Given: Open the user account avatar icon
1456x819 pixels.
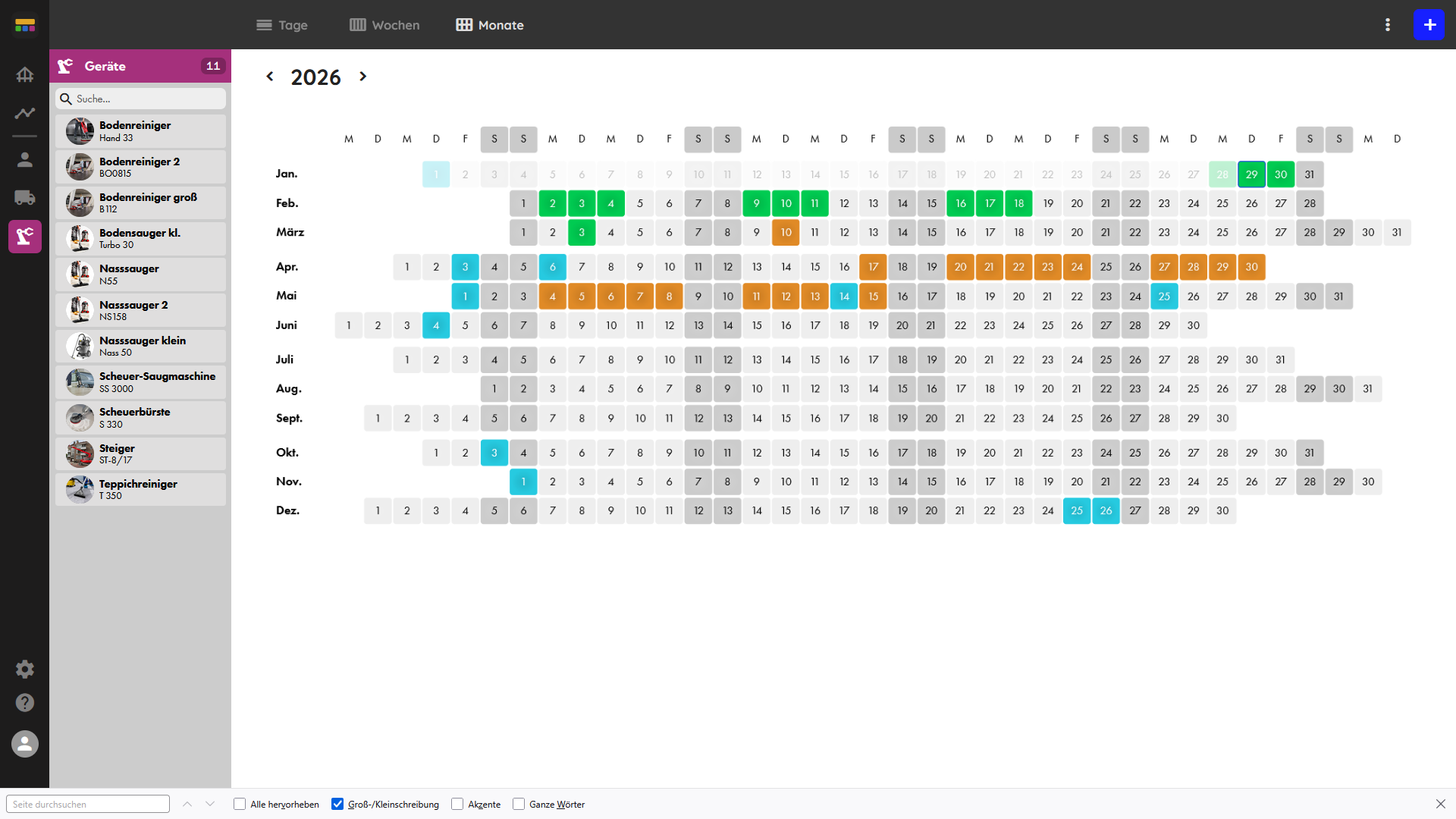Looking at the screenshot, I should [25, 744].
